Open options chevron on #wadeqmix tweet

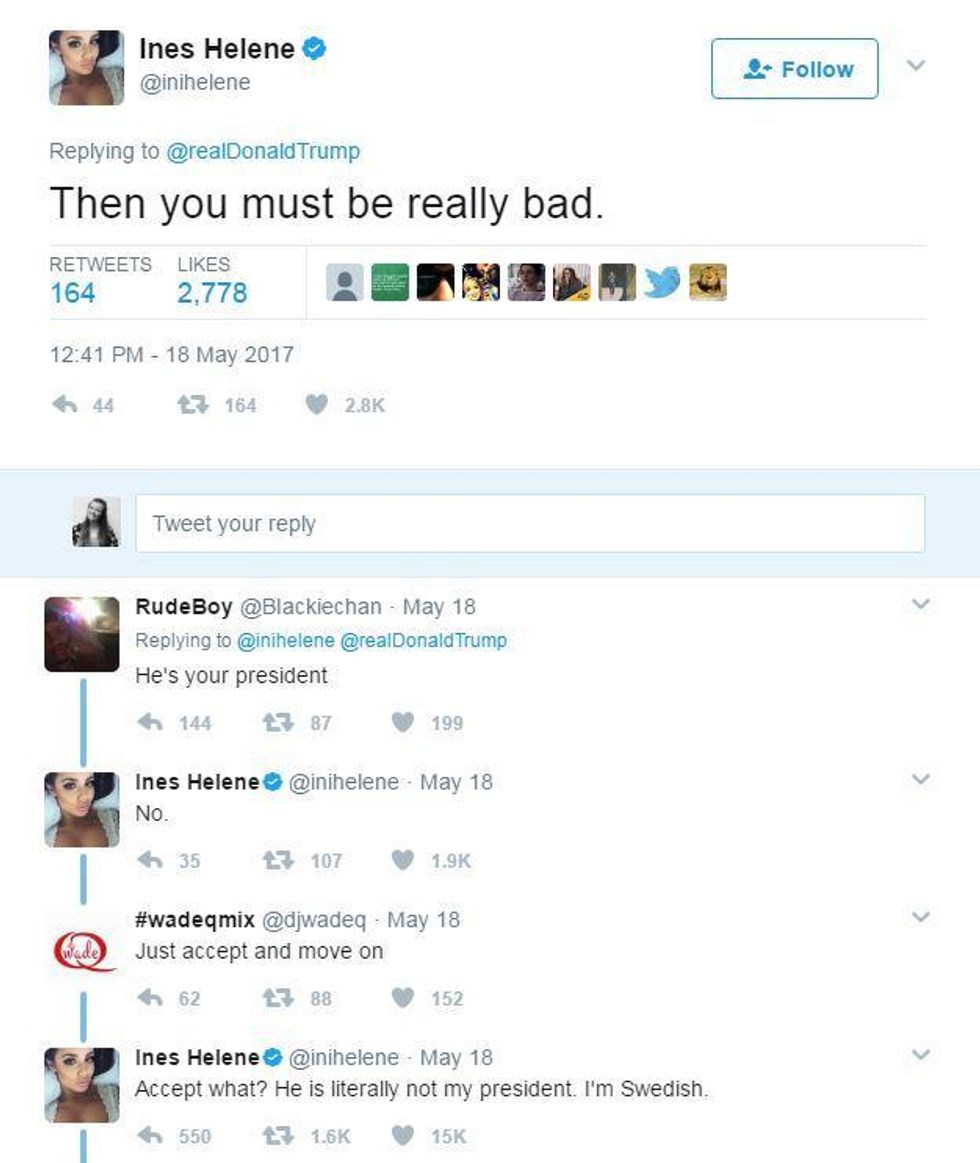921,917
